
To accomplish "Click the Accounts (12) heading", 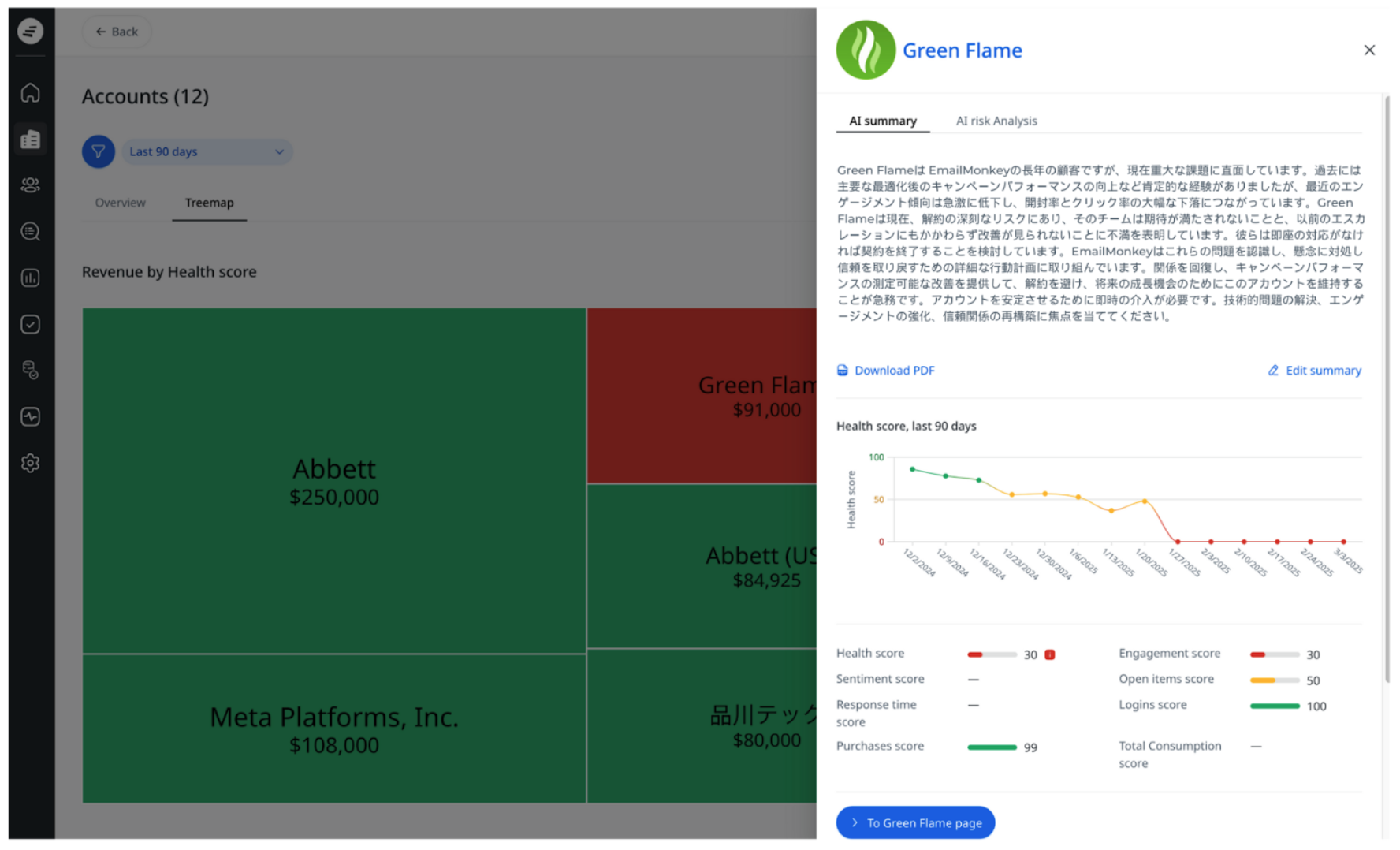I will (146, 96).
